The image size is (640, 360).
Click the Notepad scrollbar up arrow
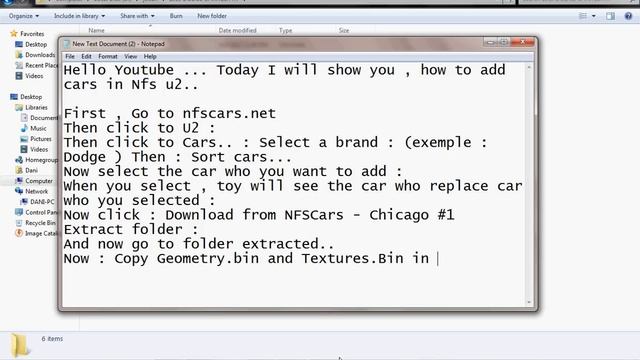tap(529, 67)
